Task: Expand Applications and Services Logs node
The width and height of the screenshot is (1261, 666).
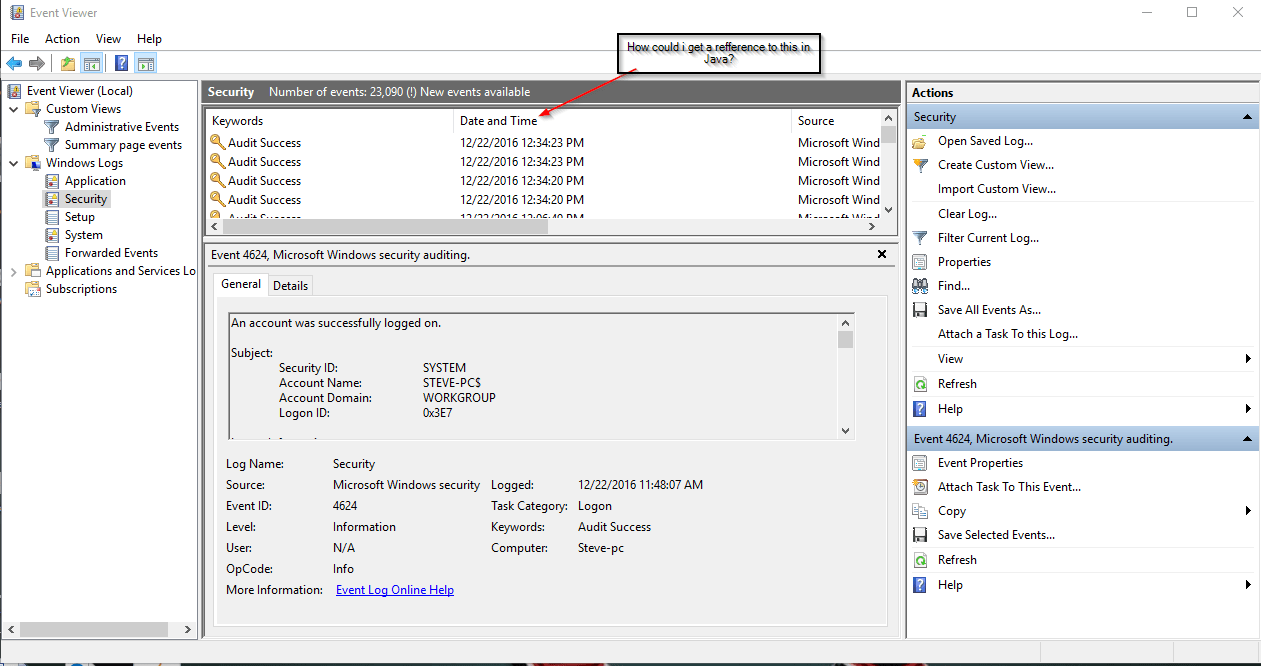Action: (14, 271)
